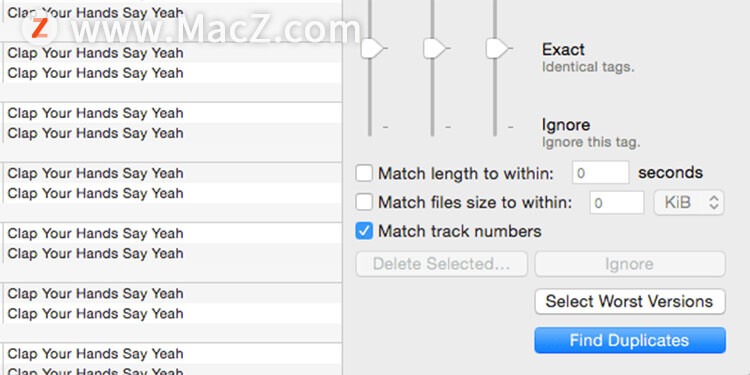Enable the Match length to within checkbox

(x=364, y=173)
